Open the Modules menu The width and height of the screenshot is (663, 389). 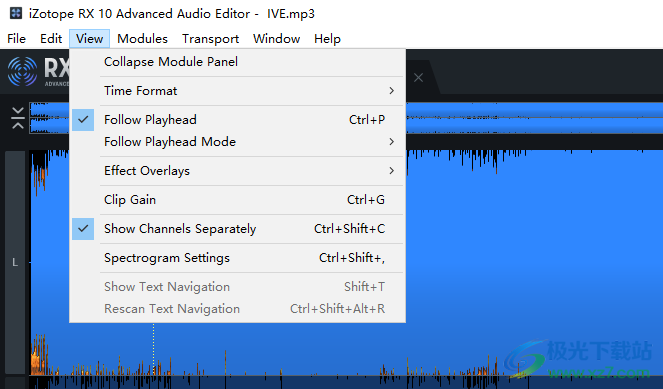[142, 38]
